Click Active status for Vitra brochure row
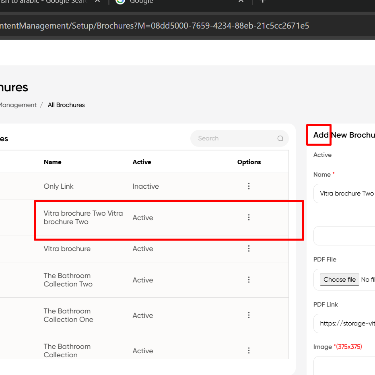375x375 pixels. (x=143, y=249)
